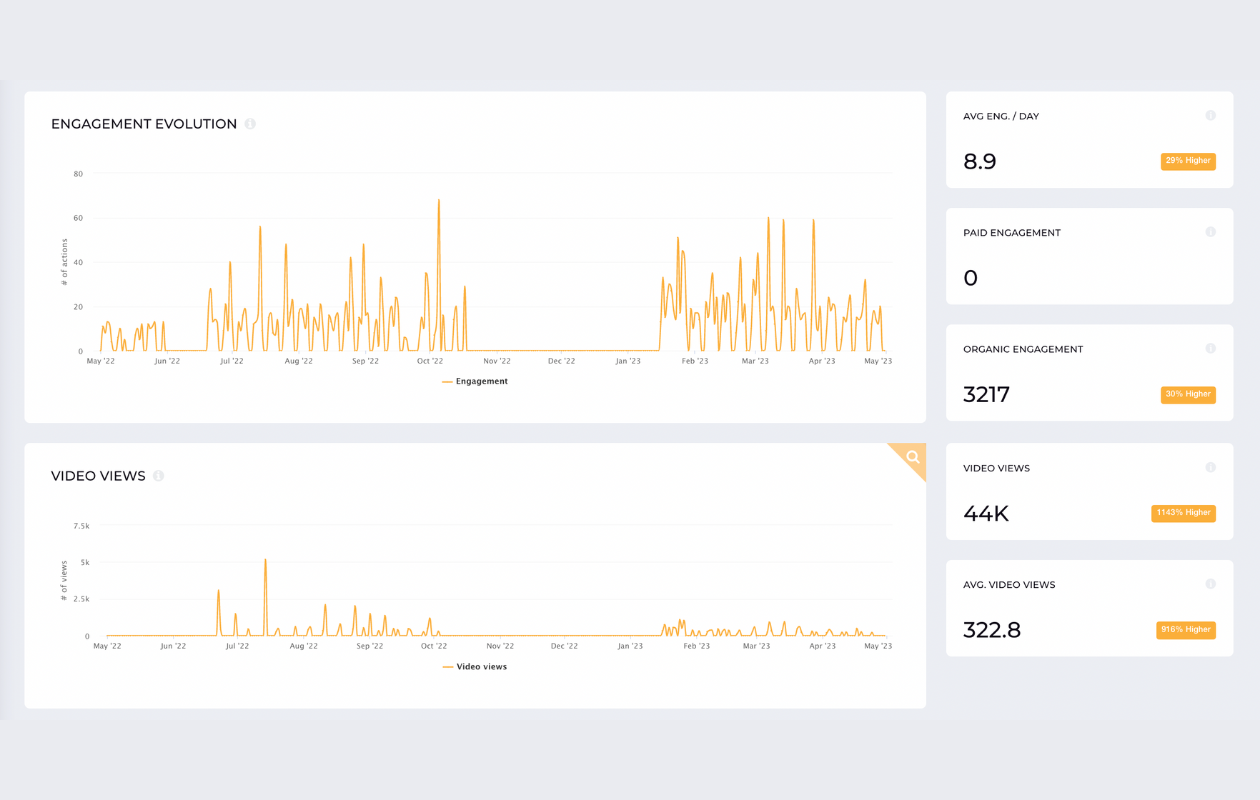Image resolution: width=1260 pixels, height=800 pixels.
Task: Click the ORGANIC ENGAGEMENT label
Action: click(1023, 350)
